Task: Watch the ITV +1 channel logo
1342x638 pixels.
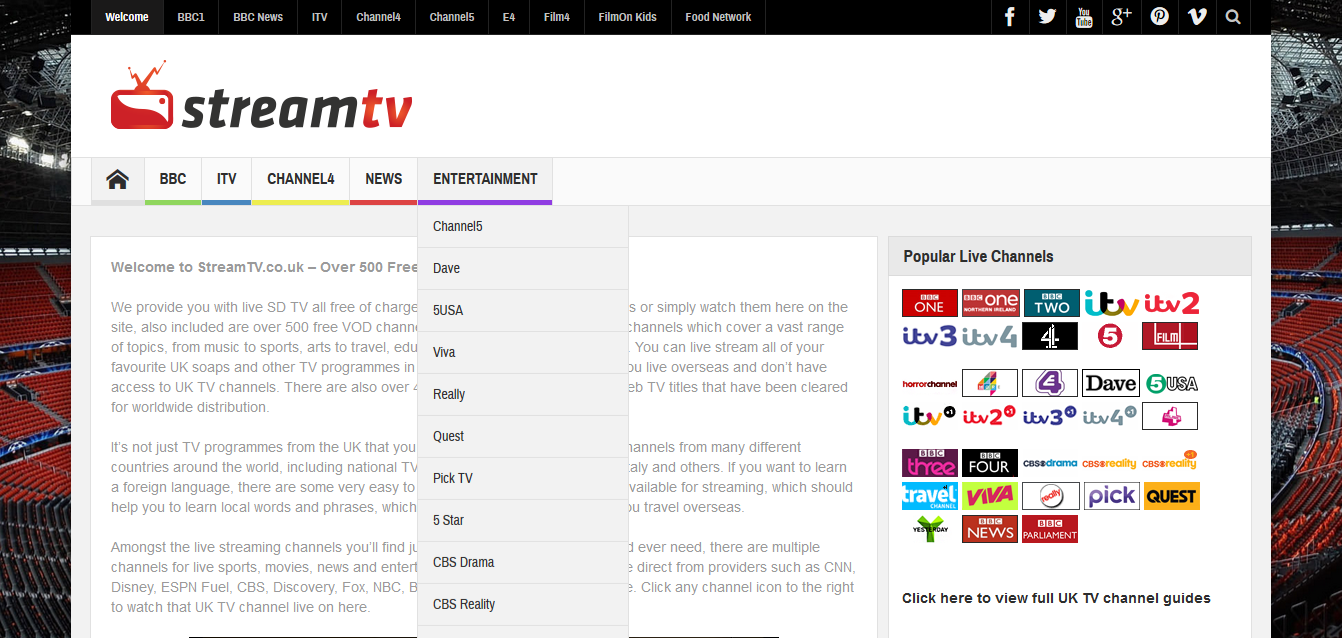Action: point(930,416)
